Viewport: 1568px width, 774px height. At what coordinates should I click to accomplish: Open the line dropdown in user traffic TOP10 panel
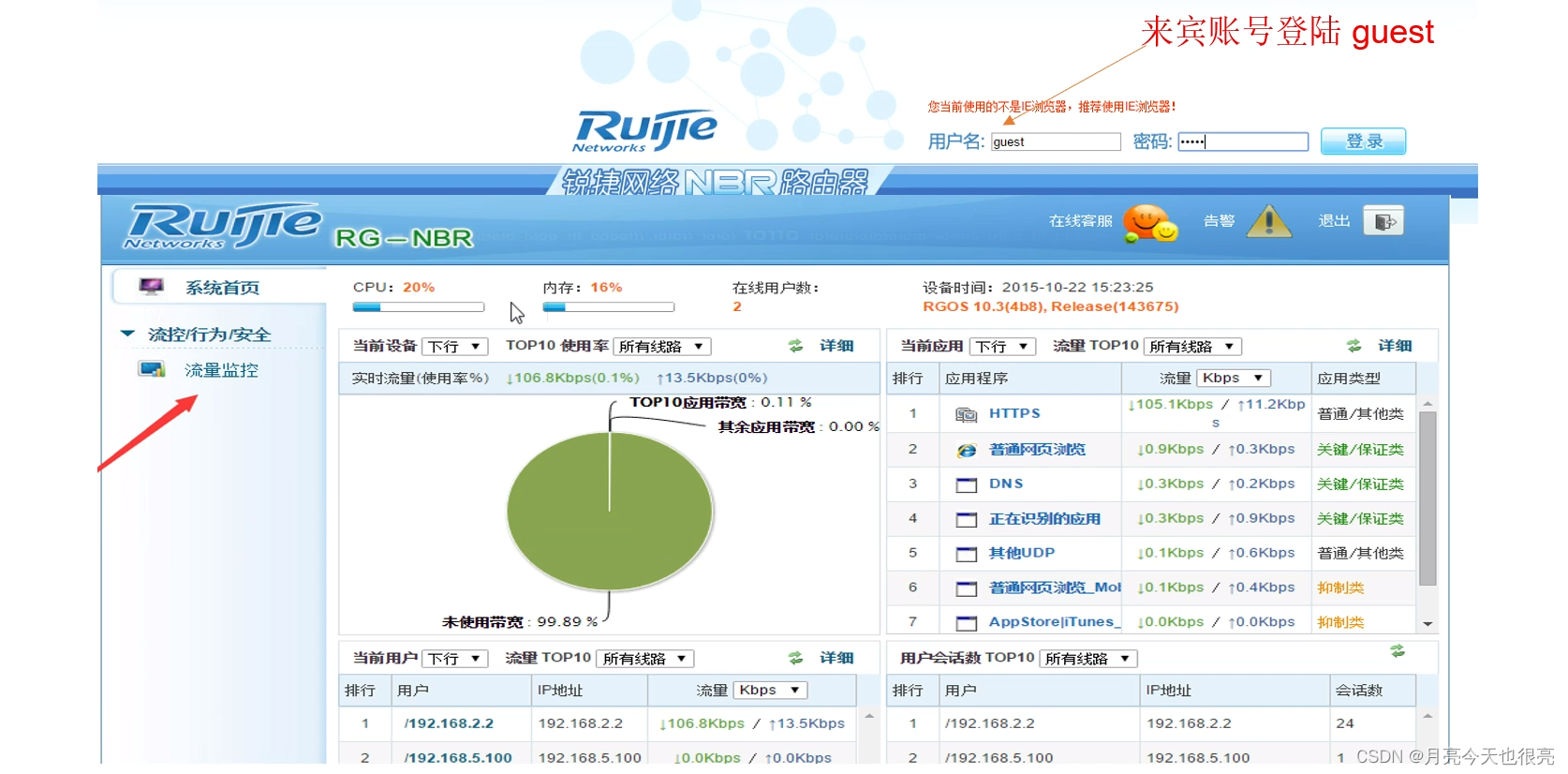tap(645, 659)
